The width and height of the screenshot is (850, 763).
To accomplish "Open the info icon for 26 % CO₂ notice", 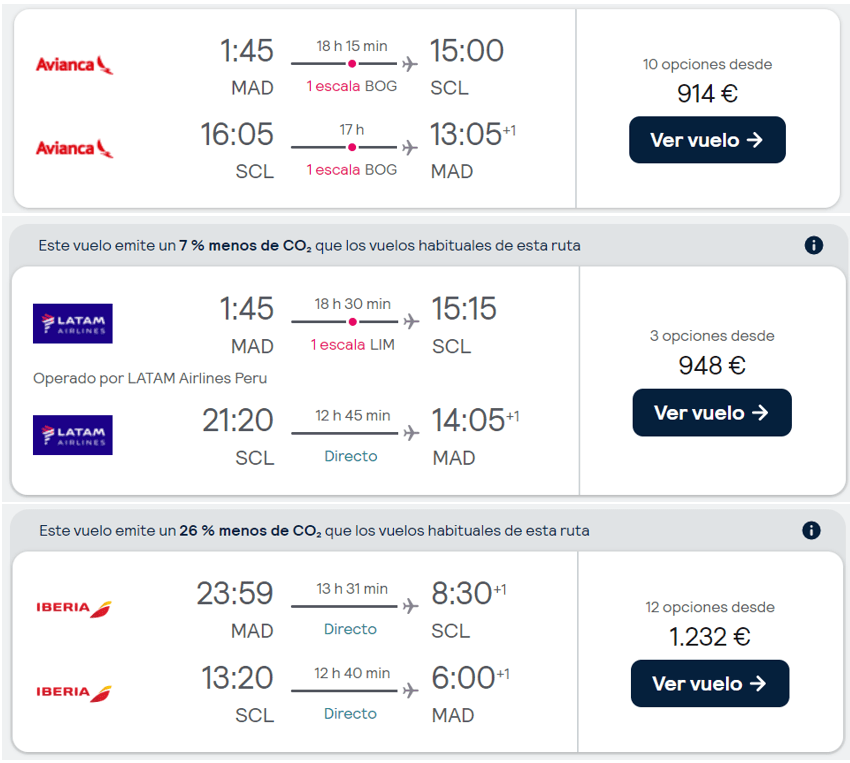I will [811, 530].
